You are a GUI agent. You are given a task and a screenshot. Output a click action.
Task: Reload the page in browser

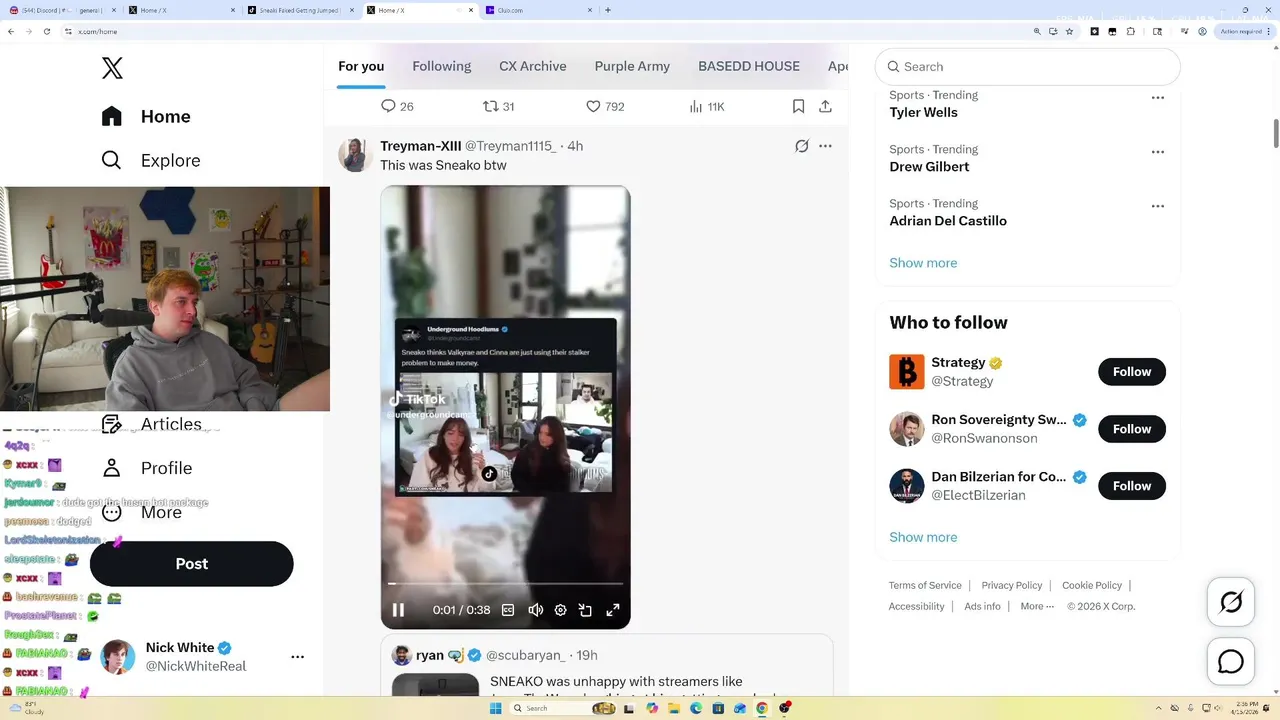(x=47, y=31)
